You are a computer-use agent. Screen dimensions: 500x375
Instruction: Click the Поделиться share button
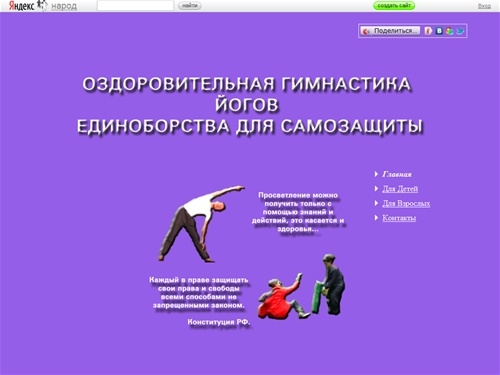390,31
